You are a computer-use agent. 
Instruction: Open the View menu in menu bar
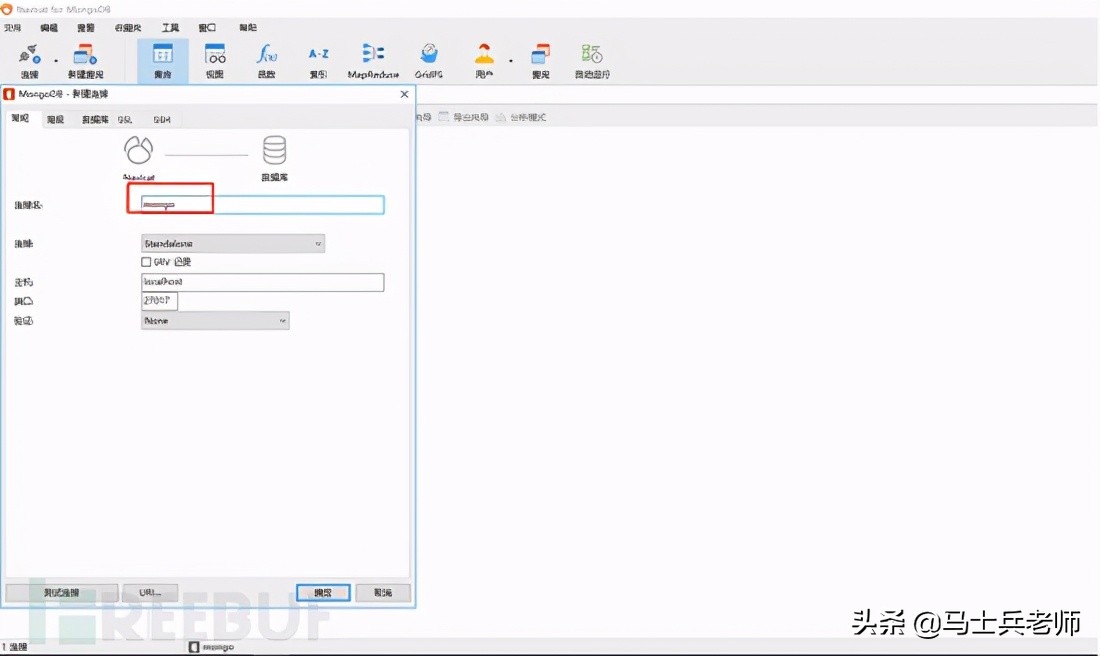click(x=86, y=27)
